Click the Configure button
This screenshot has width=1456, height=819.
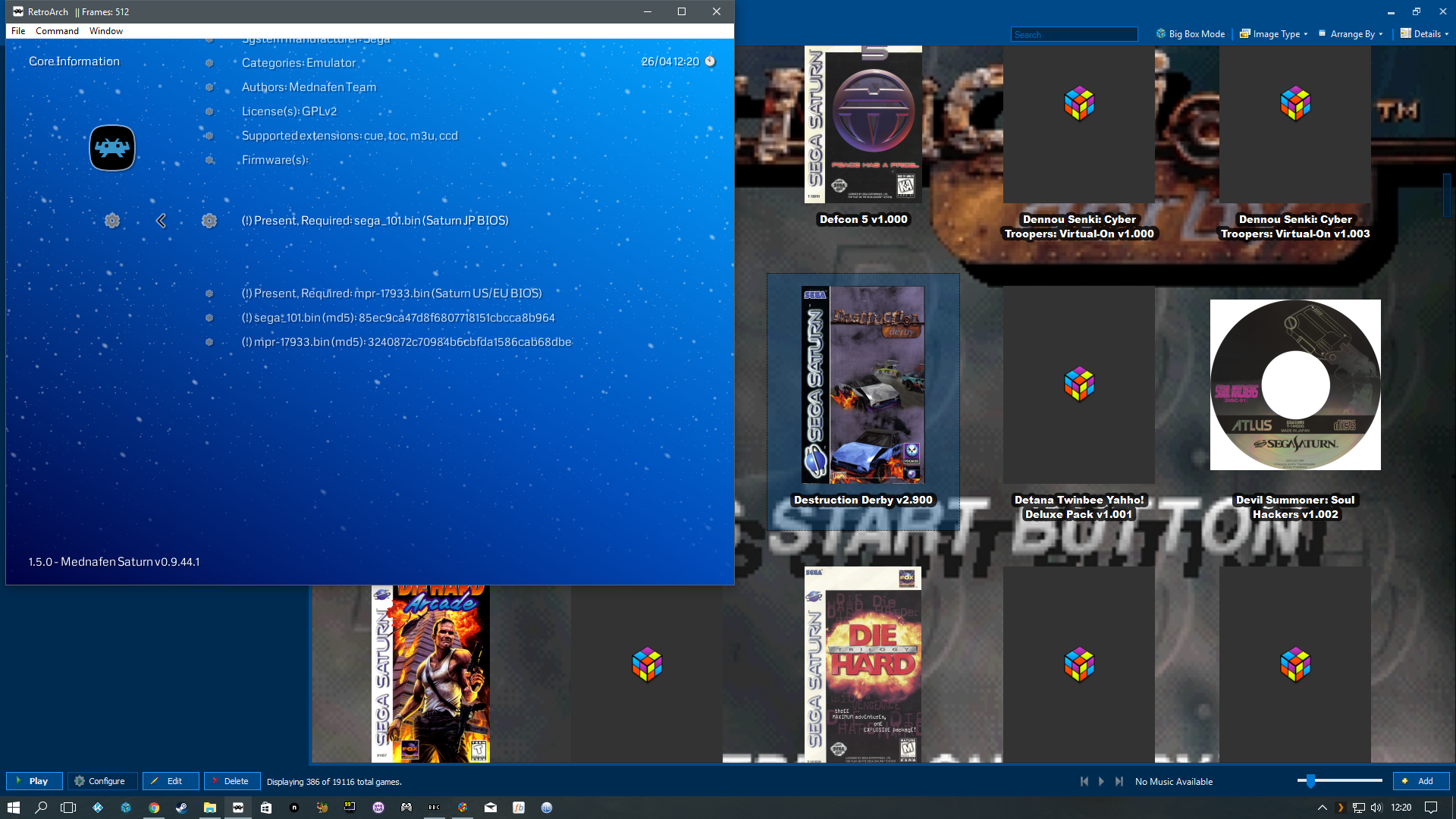[102, 781]
